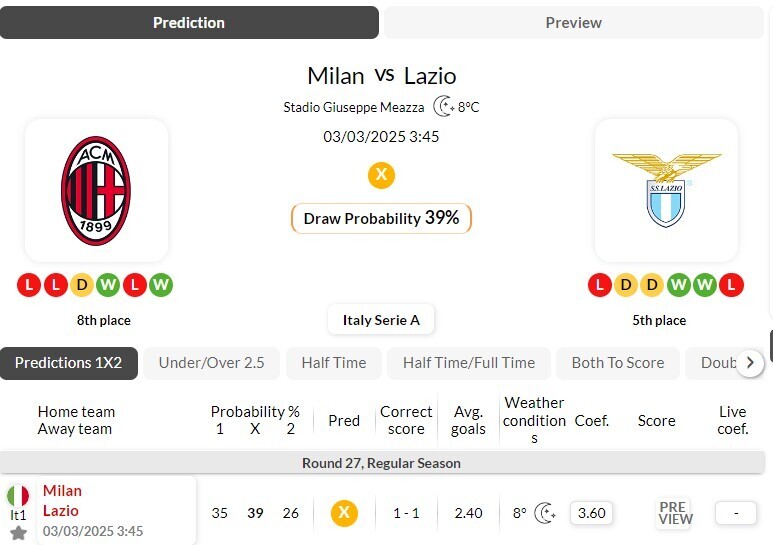Open the Under/Over 2.5 predictions tab
This screenshot has height=545, width=773.
click(x=212, y=363)
